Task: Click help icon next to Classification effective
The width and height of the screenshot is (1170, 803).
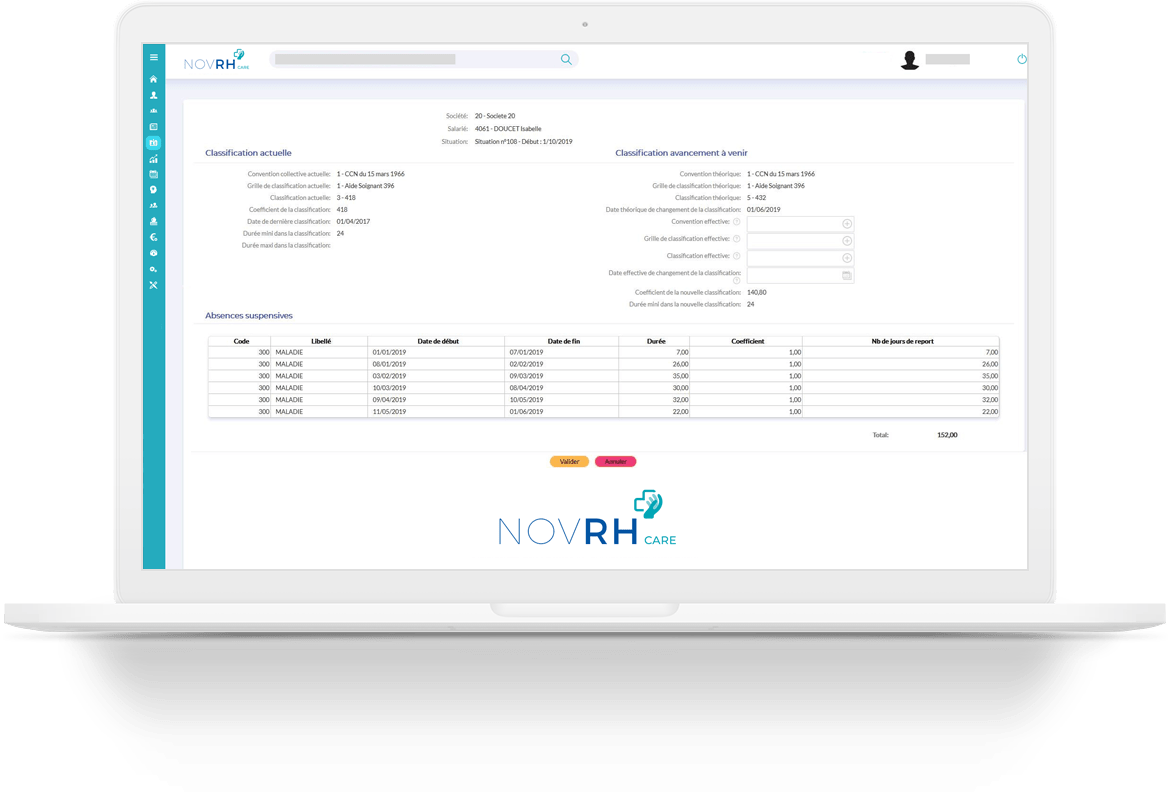Action: [x=736, y=256]
